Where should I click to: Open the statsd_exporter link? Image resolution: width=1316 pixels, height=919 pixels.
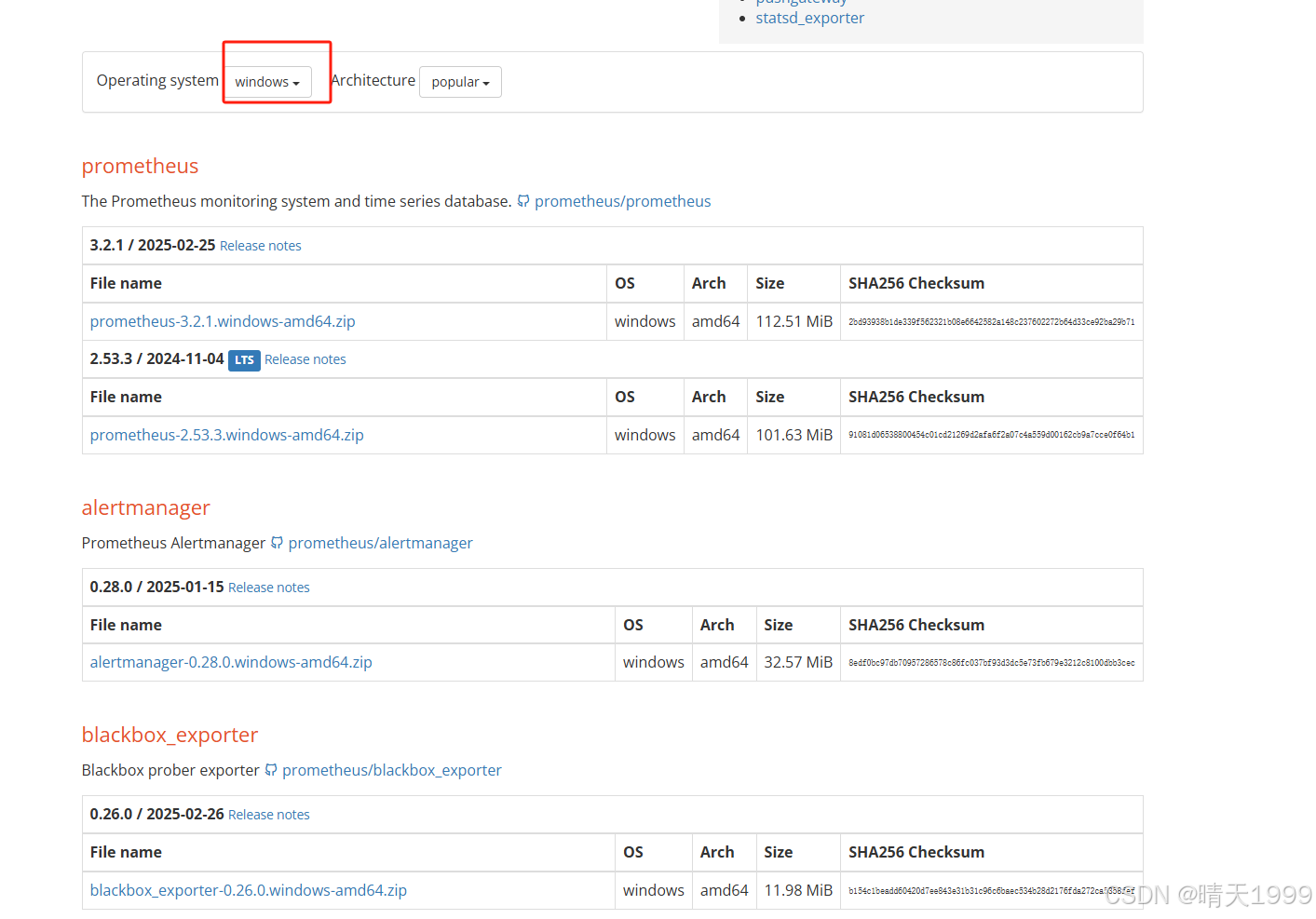pos(809,18)
